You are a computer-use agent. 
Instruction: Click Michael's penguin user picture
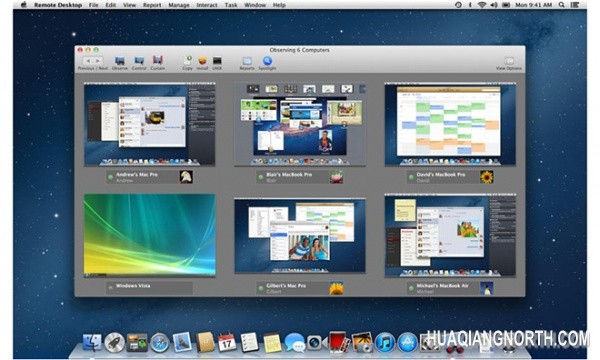pos(487,288)
